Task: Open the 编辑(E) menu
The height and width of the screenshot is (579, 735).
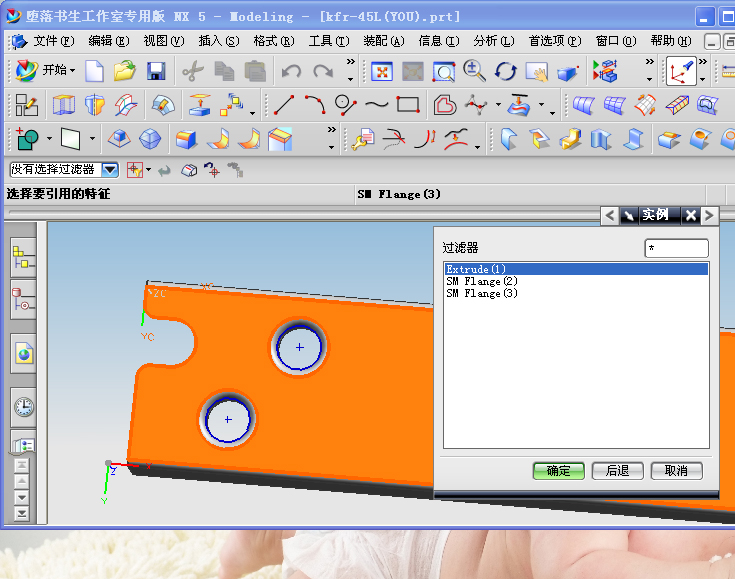Action: point(108,41)
